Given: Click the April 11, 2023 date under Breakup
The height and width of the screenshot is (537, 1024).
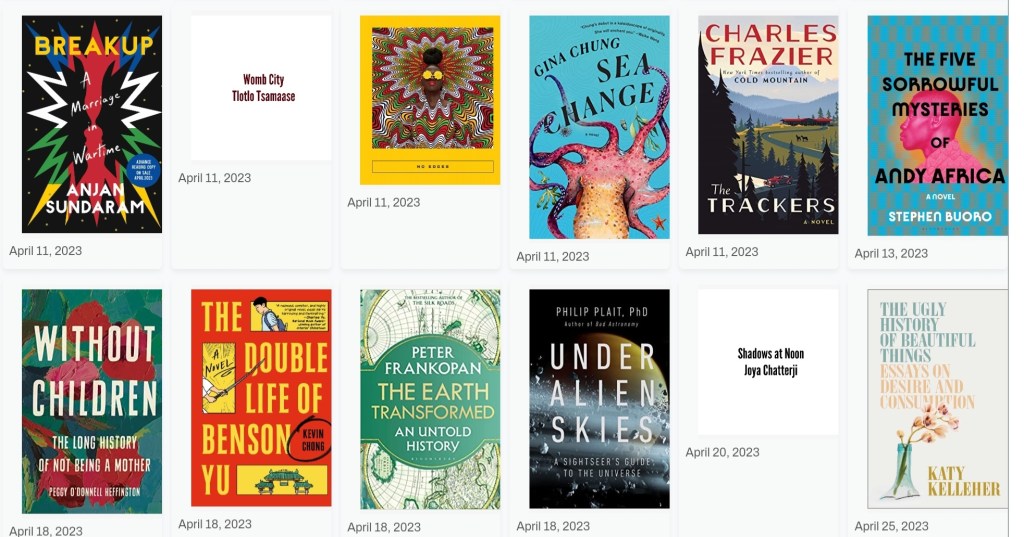Looking at the screenshot, I should pyautogui.click(x=46, y=251).
